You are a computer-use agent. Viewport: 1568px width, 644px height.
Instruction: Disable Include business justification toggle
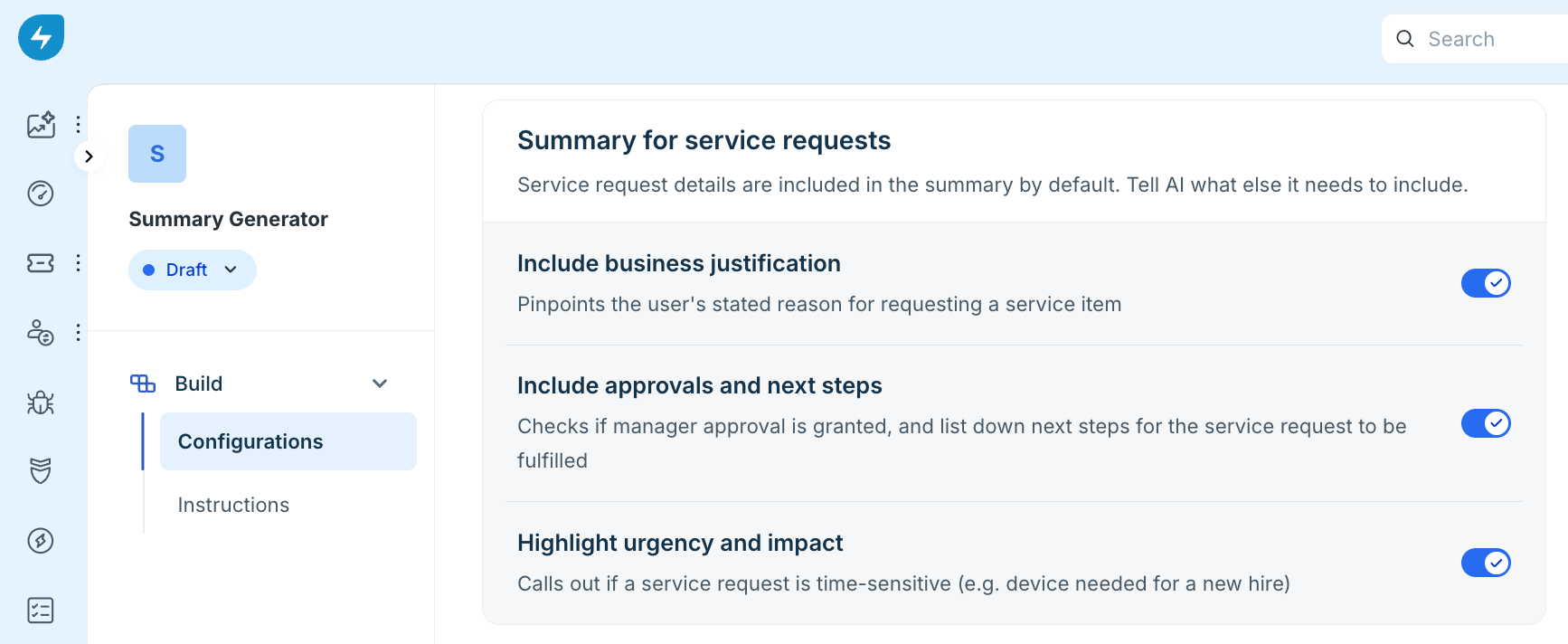pyautogui.click(x=1486, y=283)
